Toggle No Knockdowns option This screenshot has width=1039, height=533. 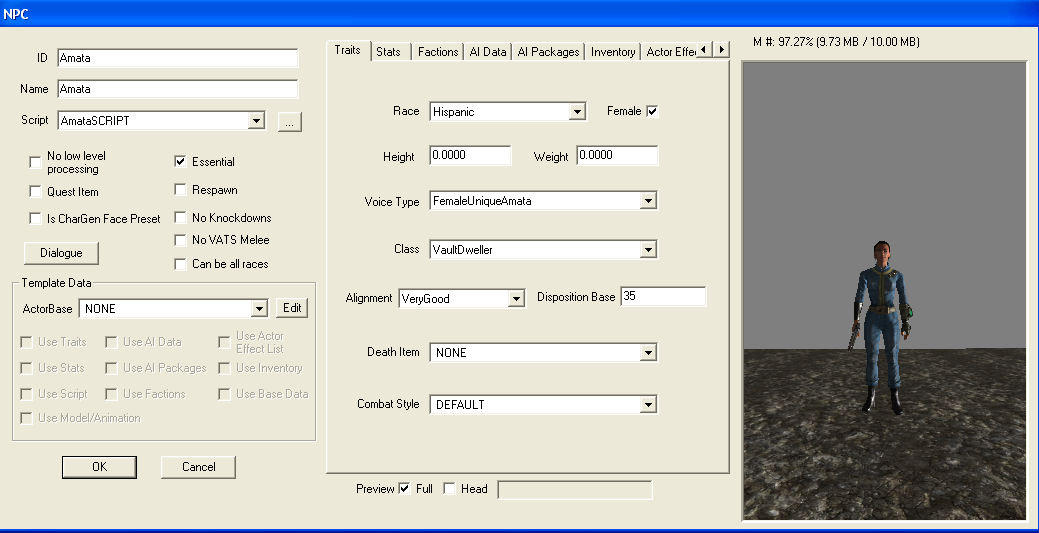(180, 217)
